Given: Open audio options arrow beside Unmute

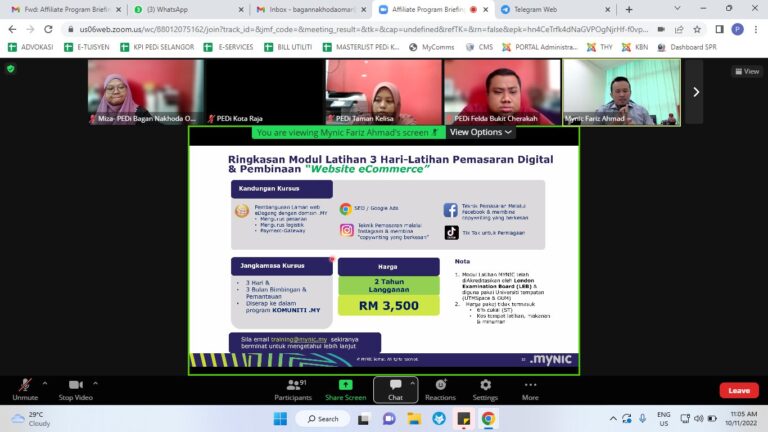Looking at the screenshot, I should point(45,384).
